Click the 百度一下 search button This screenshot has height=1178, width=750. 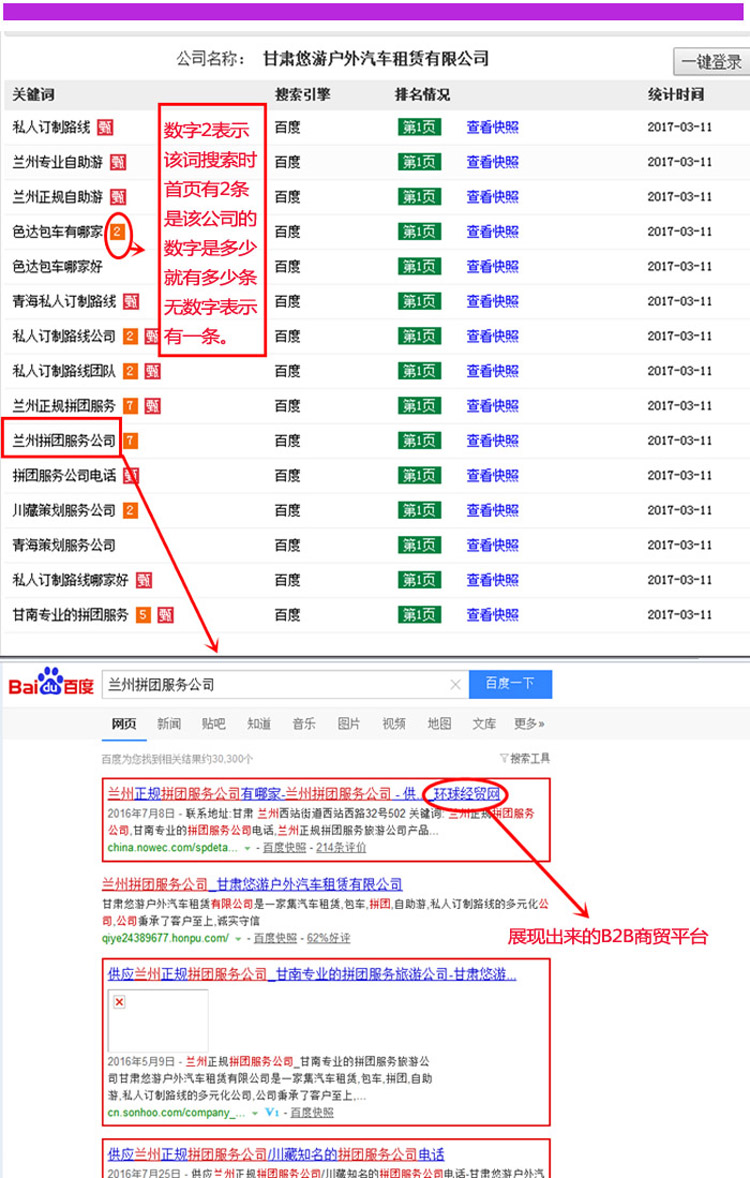point(510,684)
